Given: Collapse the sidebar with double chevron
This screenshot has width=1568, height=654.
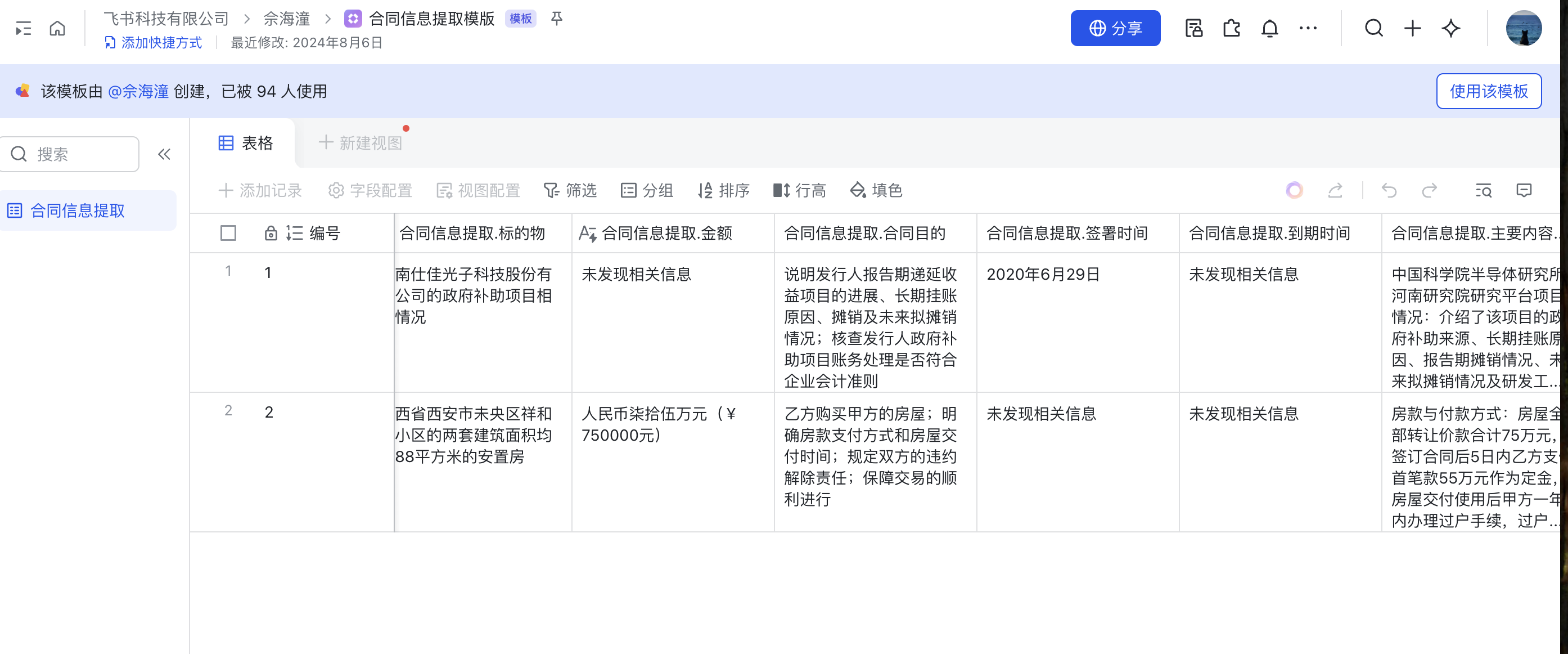Looking at the screenshot, I should click(x=164, y=154).
